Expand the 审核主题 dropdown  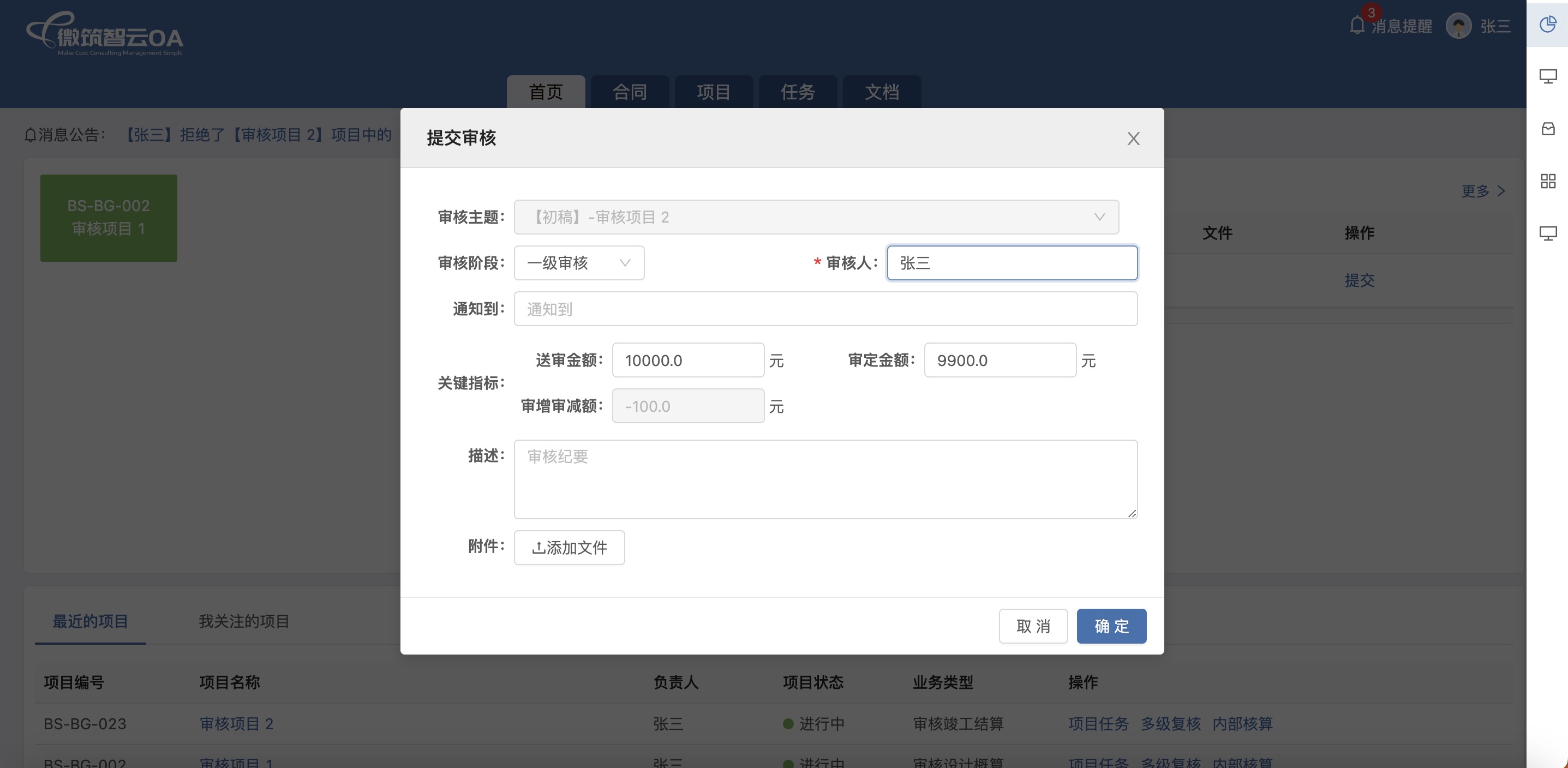pos(816,217)
